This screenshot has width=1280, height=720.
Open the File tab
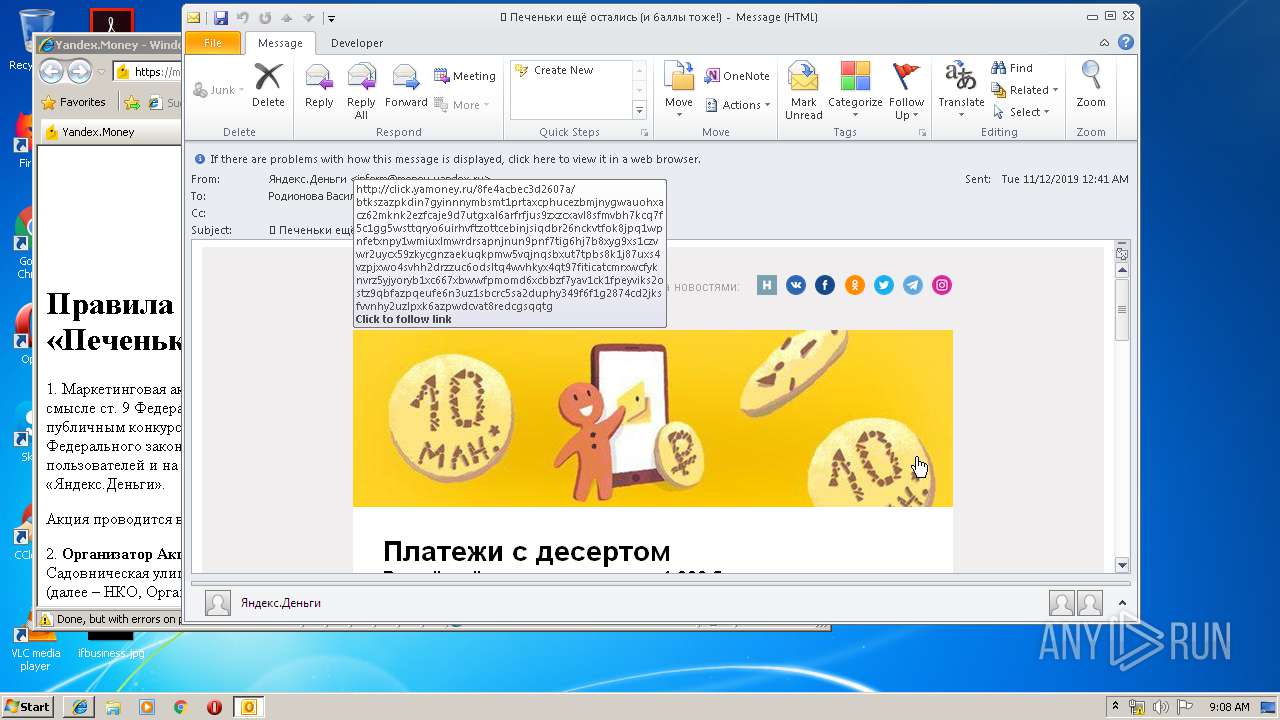pyautogui.click(x=213, y=43)
